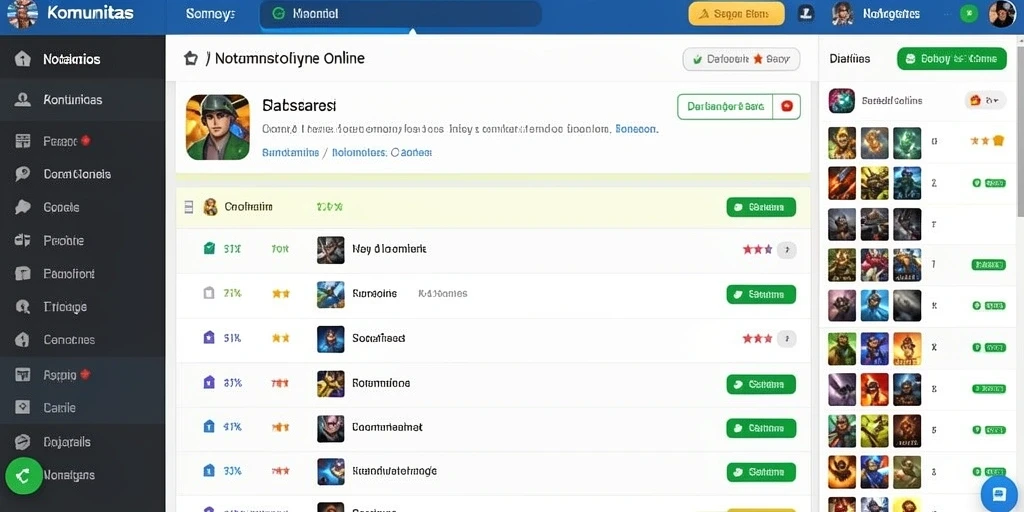
Task: Toggle the blue marker in Coomurisalnet row
Action: pyautogui.click(x=209, y=426)
